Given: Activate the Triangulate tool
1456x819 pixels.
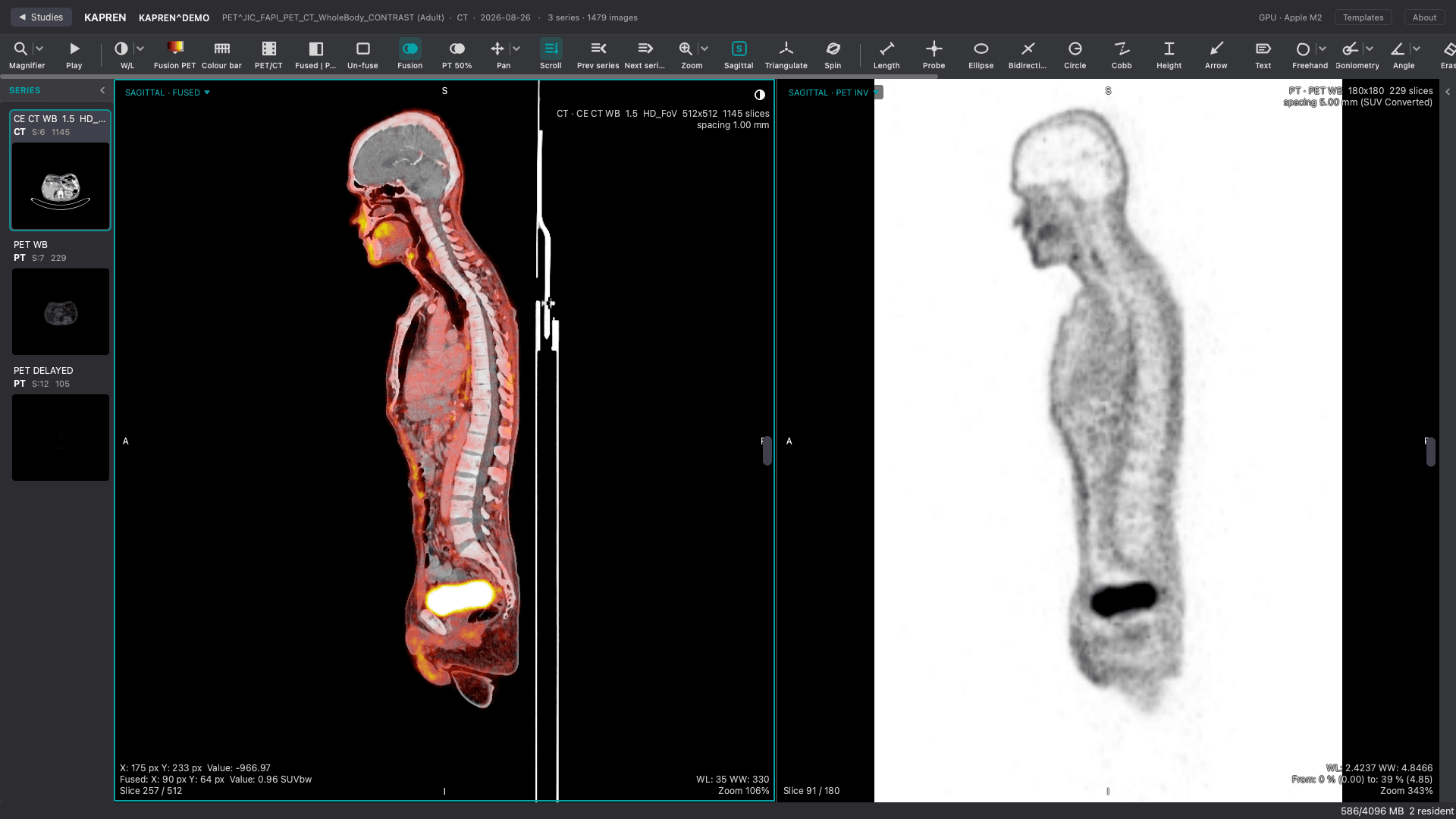Looking at the screenshot, I should pos(786,55).
